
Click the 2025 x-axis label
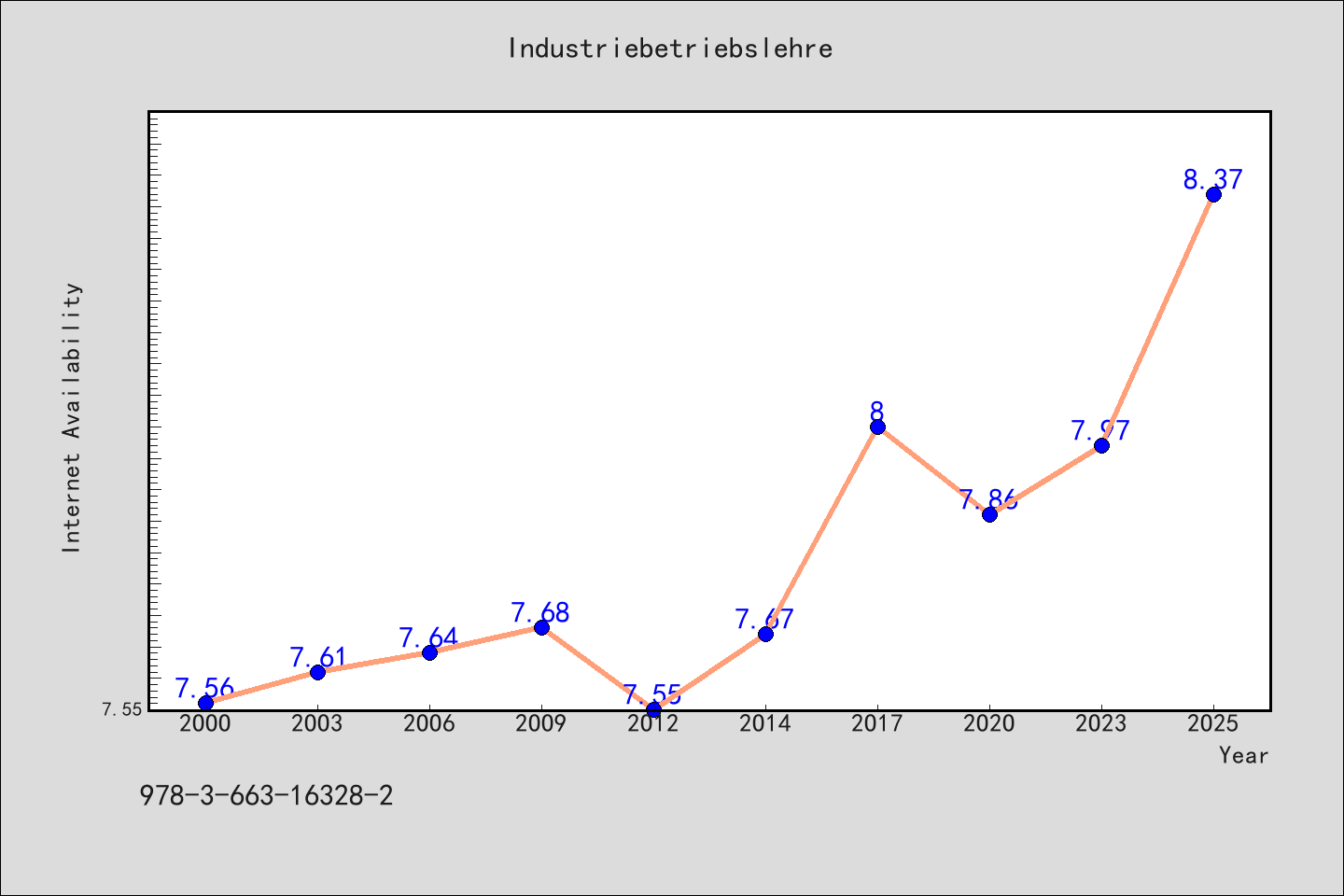point(1213,723)
